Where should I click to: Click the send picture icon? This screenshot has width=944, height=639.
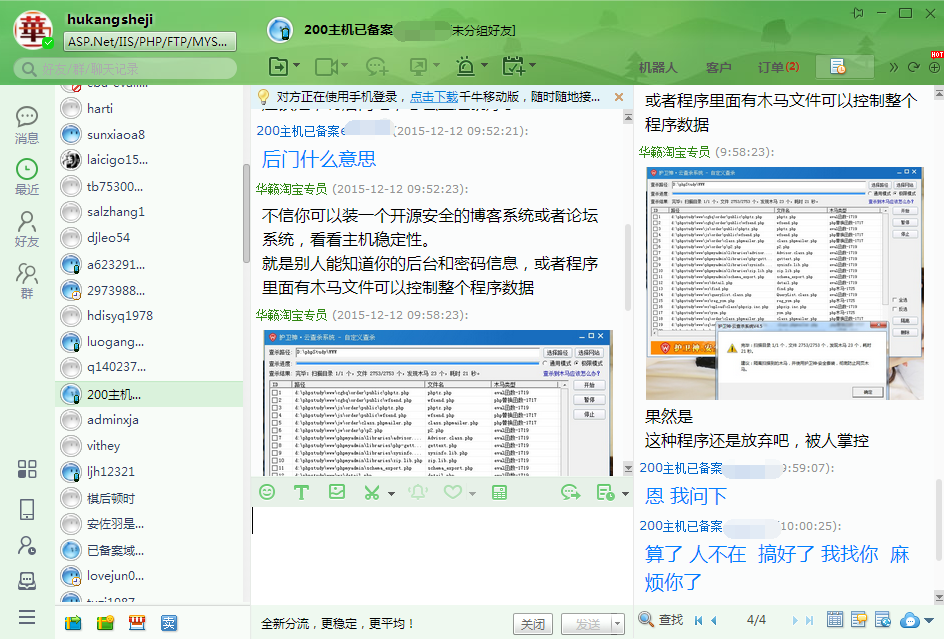coord(337,492)
